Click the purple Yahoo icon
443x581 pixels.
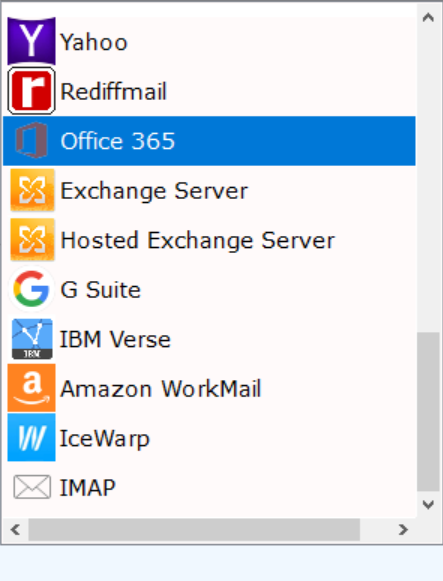pyautogui.click(x=31, y=42)
